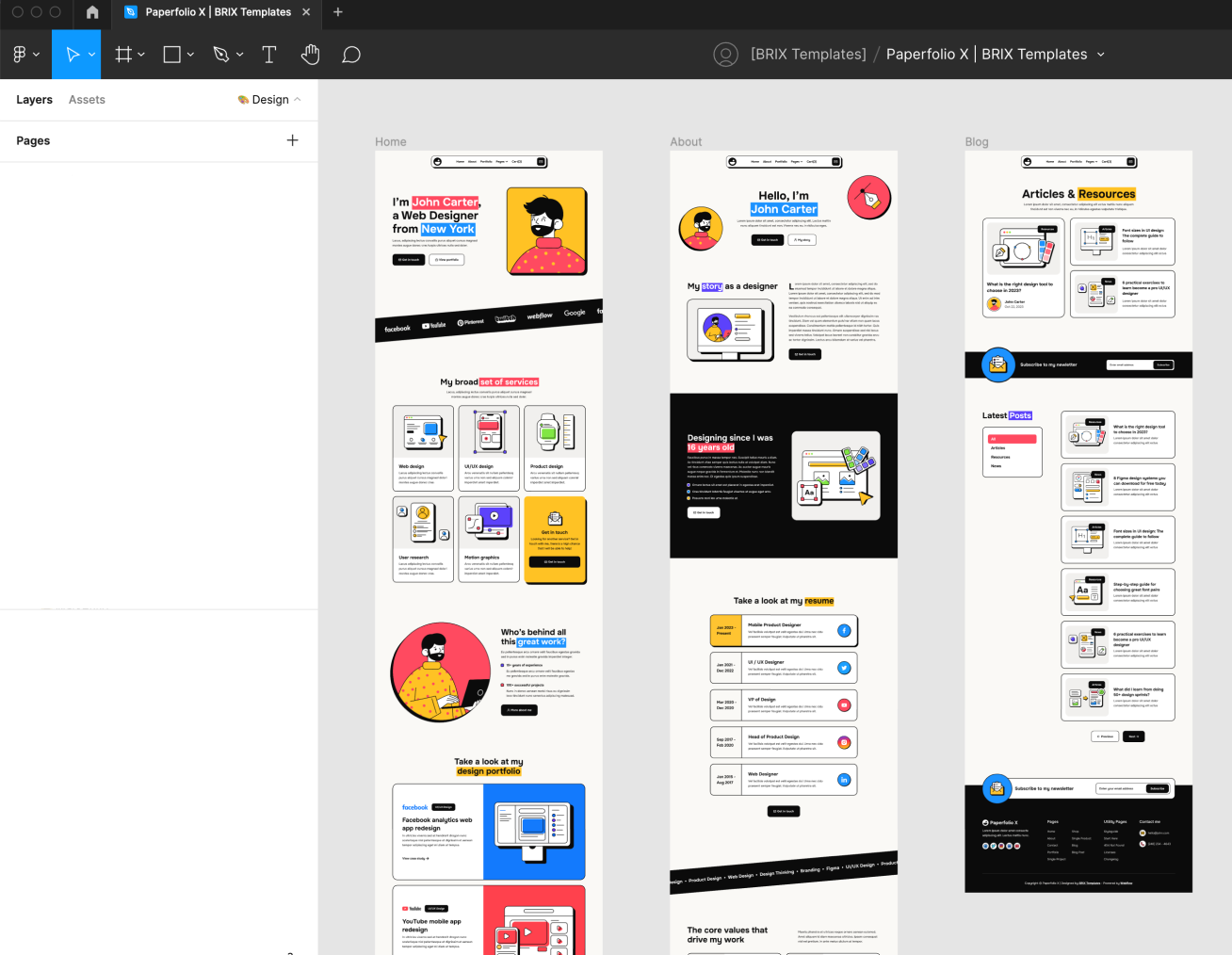
Task: Click the user avatar icon
Action: pos(725,55)
